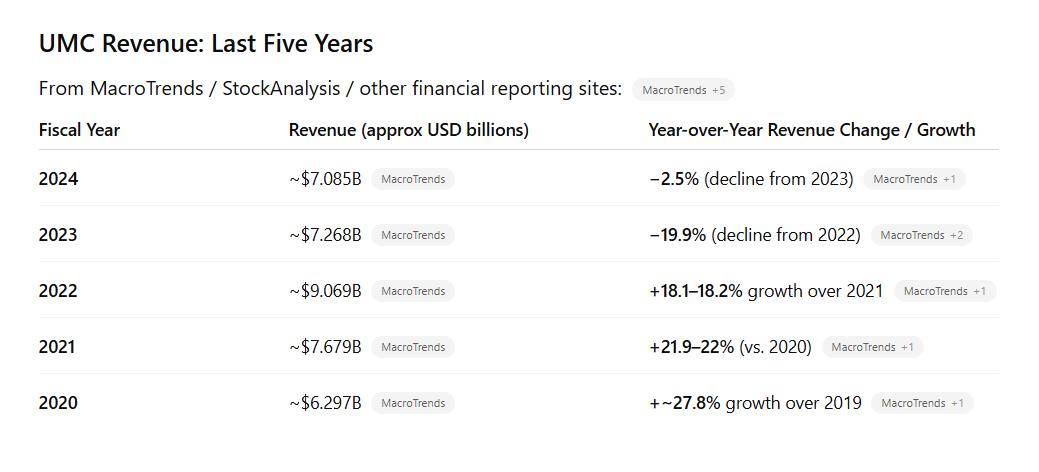Click MacroTrends chip beside ~$6.297B
Viewport: 1039px width, 472px height.
coord(413,403)
